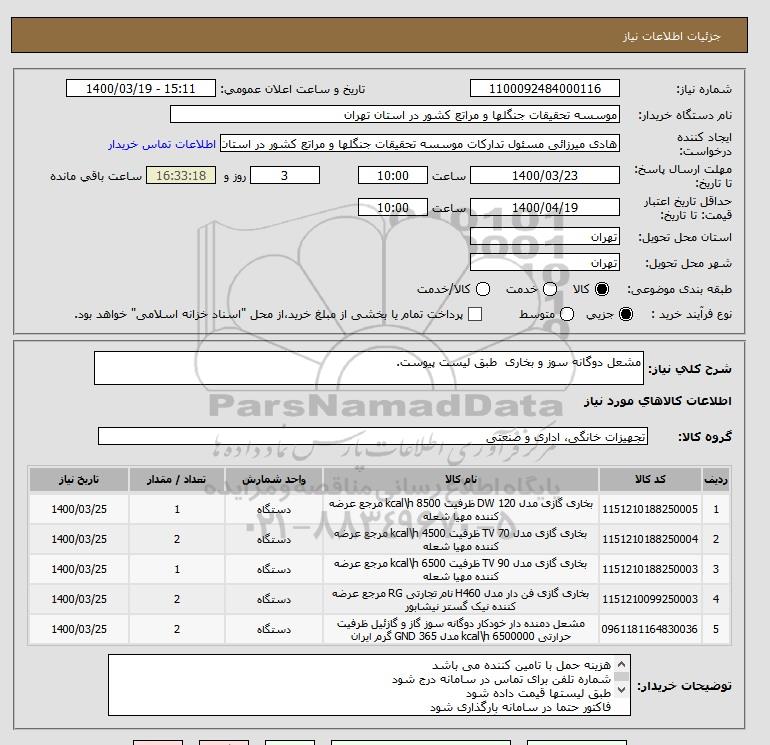
Task: Select product code 0961181164830036
Action: coord(649,629)
